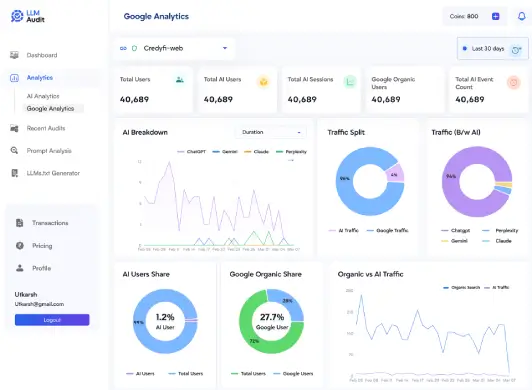This screenshot has width=532, height=390.
Task: Toggle Perplexity legend in Traffic (B/w AI)
Action: 500,230
